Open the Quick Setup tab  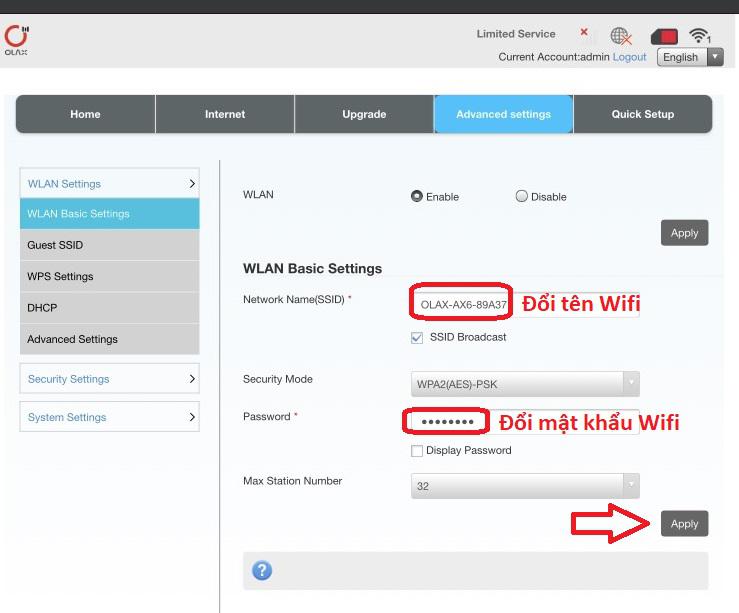pos(642,114)
